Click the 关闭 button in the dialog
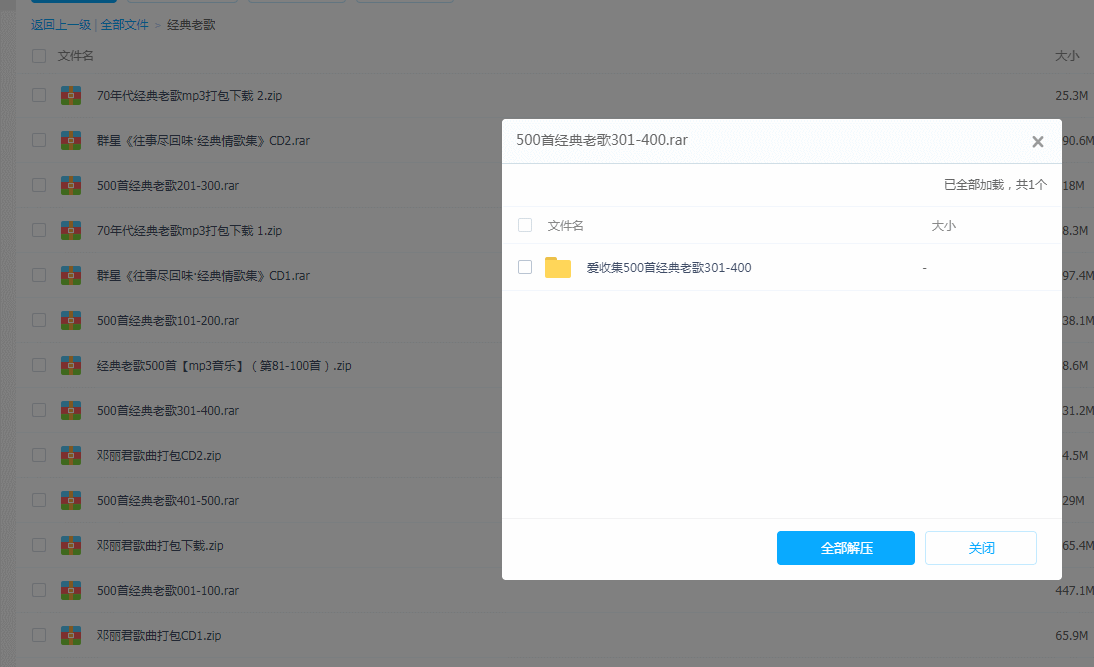 [x=980, y=548]
